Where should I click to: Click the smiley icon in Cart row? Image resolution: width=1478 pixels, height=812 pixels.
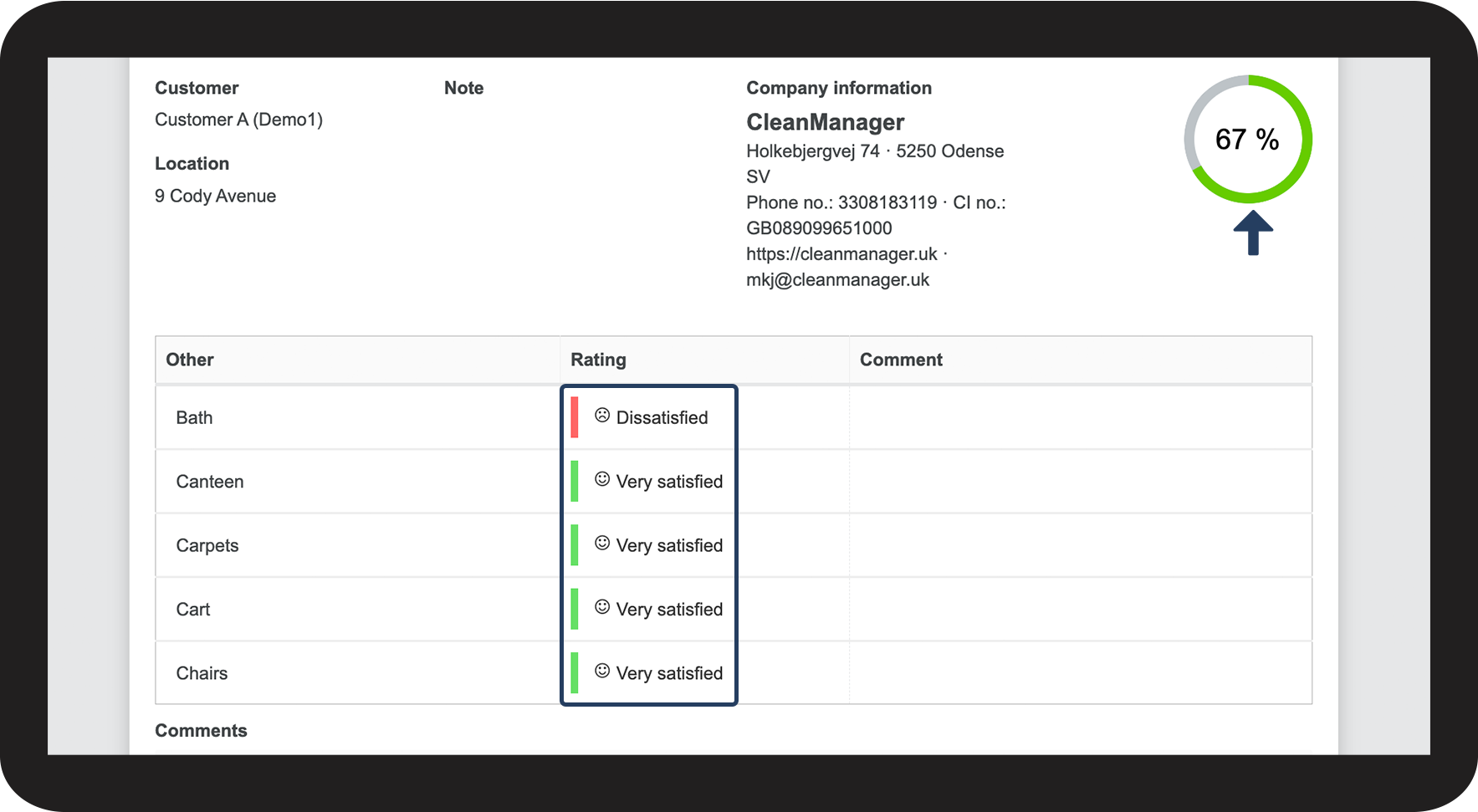click(602, 607)
